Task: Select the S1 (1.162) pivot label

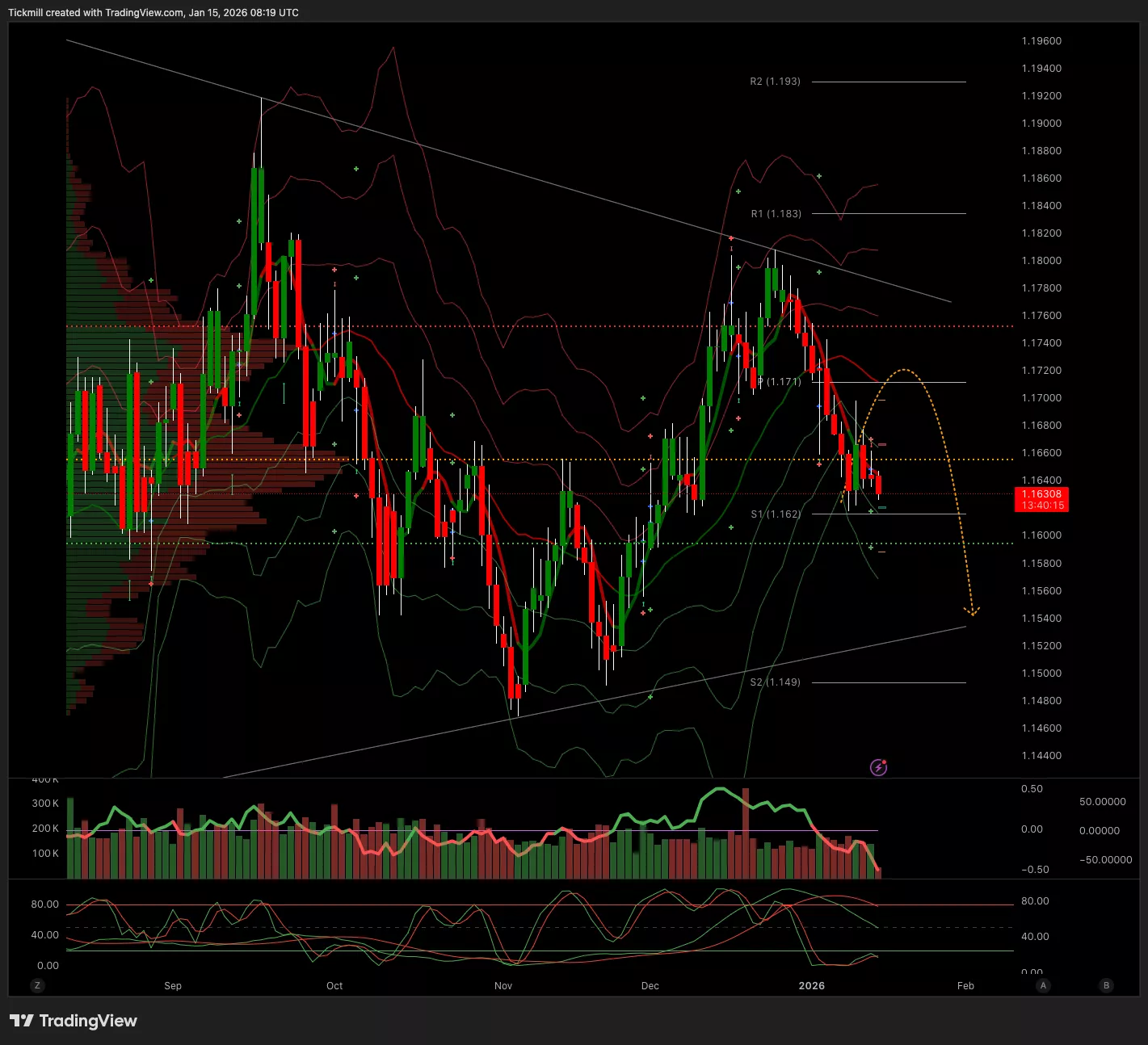Action: (x=776, y=514)
